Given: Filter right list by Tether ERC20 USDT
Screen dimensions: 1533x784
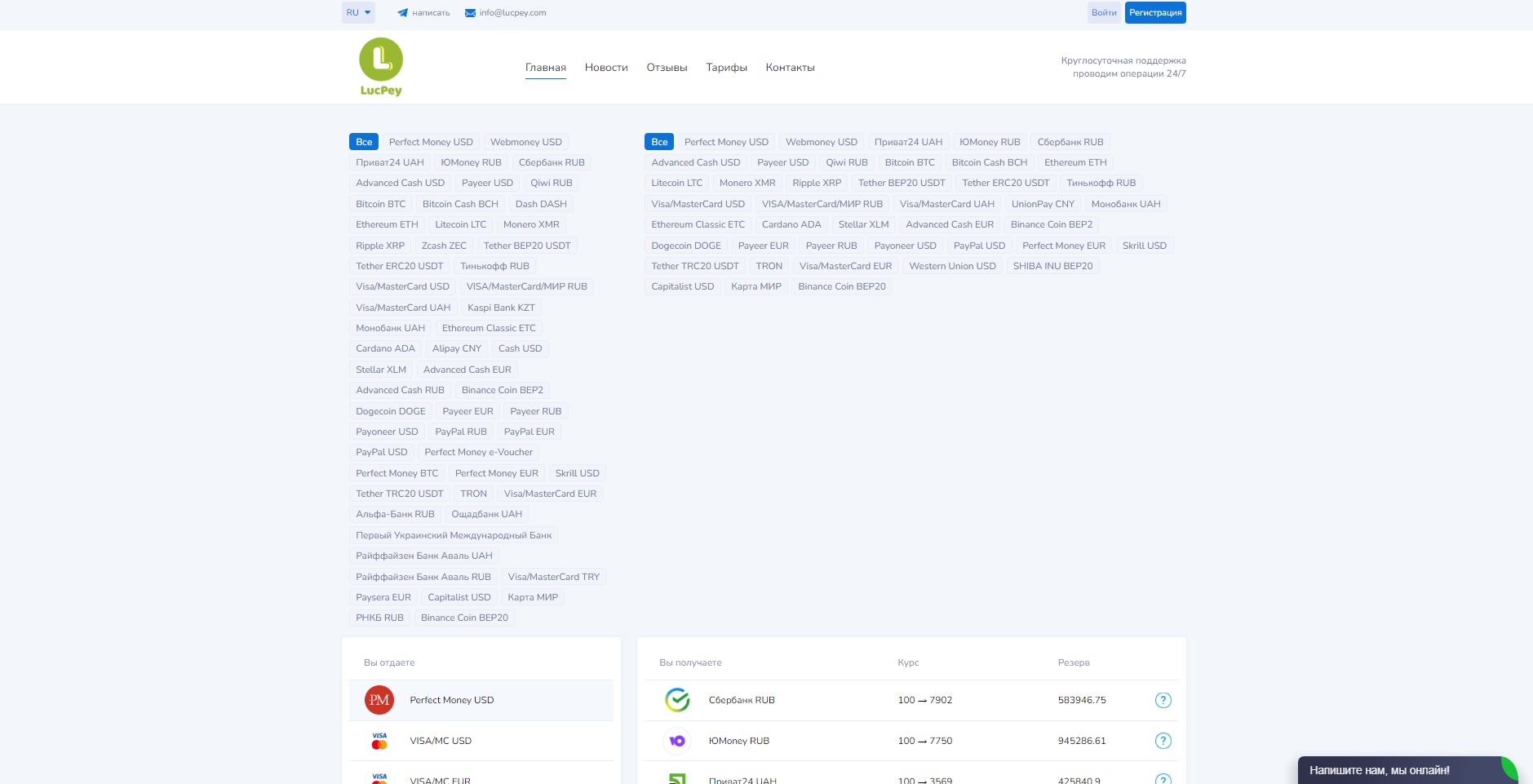Looking at the screenshot, I should pos(1005,183).
